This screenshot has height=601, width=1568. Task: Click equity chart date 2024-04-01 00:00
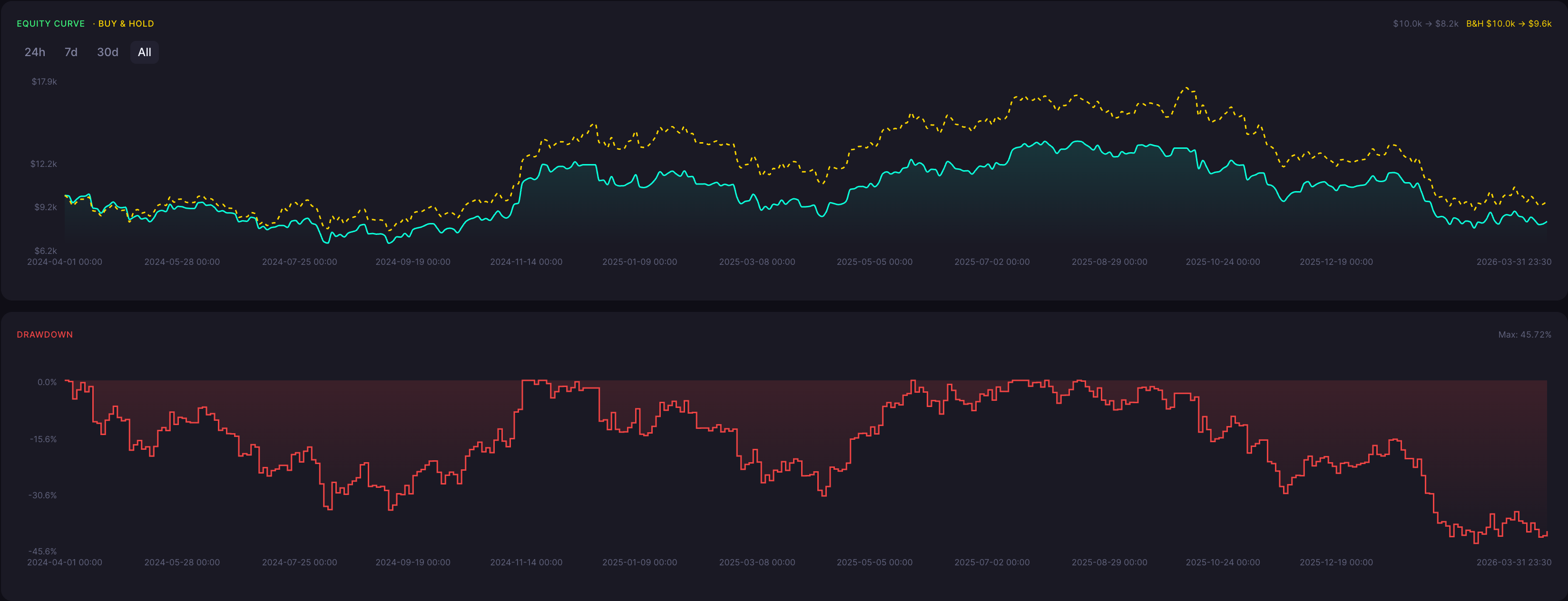[65, 262]
